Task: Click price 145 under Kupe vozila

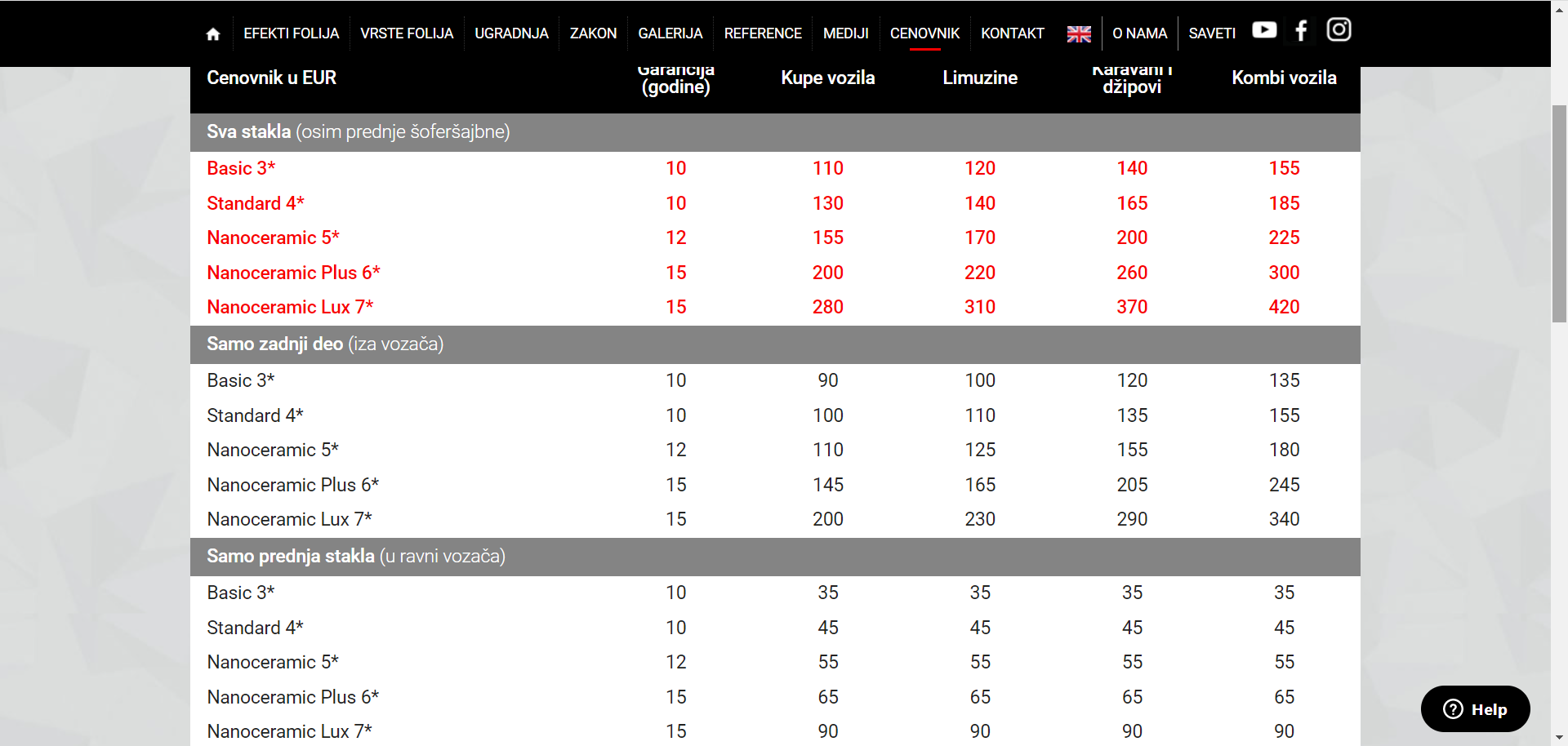Action: 827,485
